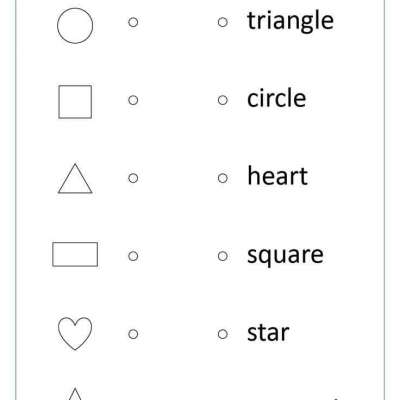Image resolution: width=400 pixels, height=400 pixels.
Task: Click the word heart
Action: tap(277, 175)
